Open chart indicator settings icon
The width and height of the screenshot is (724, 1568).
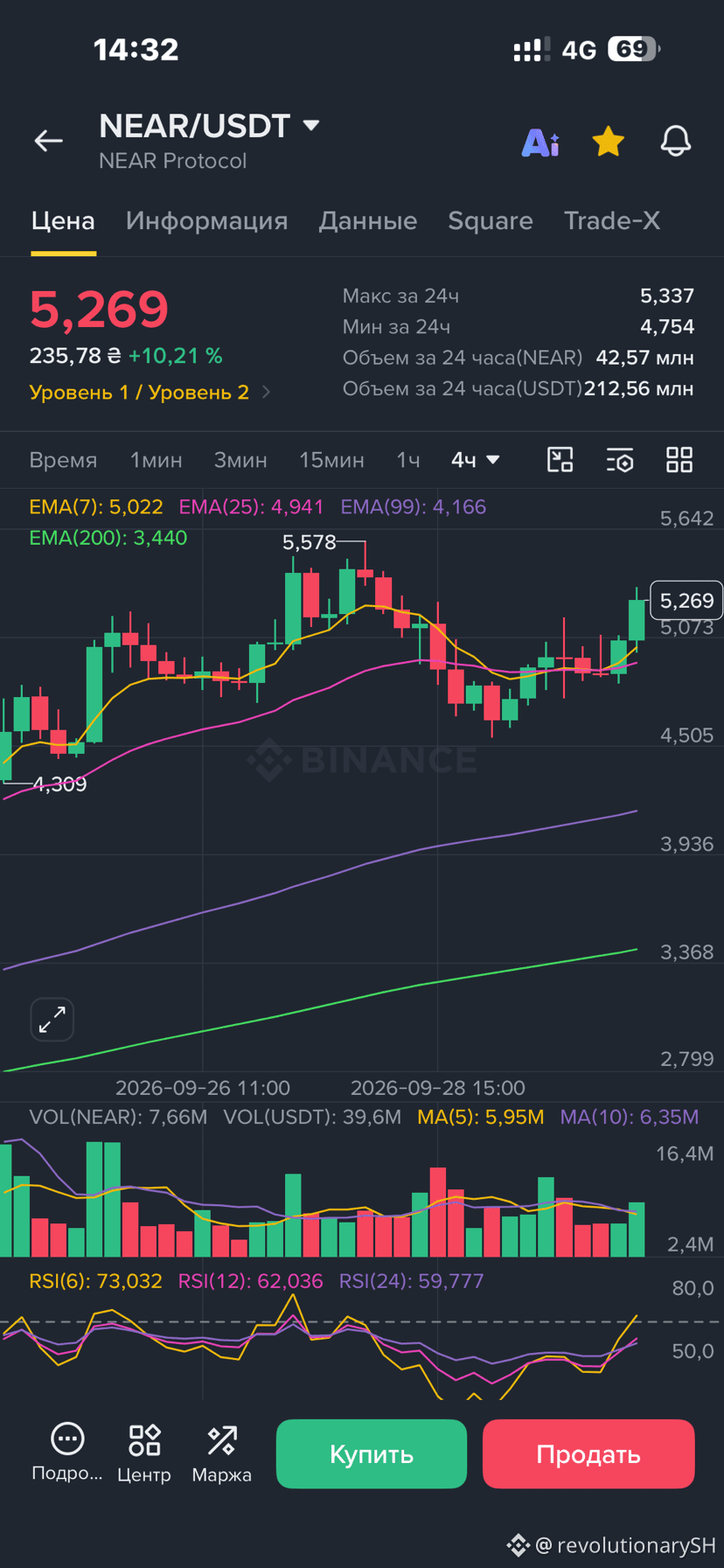pyautogui.click(x=620, y=459)
